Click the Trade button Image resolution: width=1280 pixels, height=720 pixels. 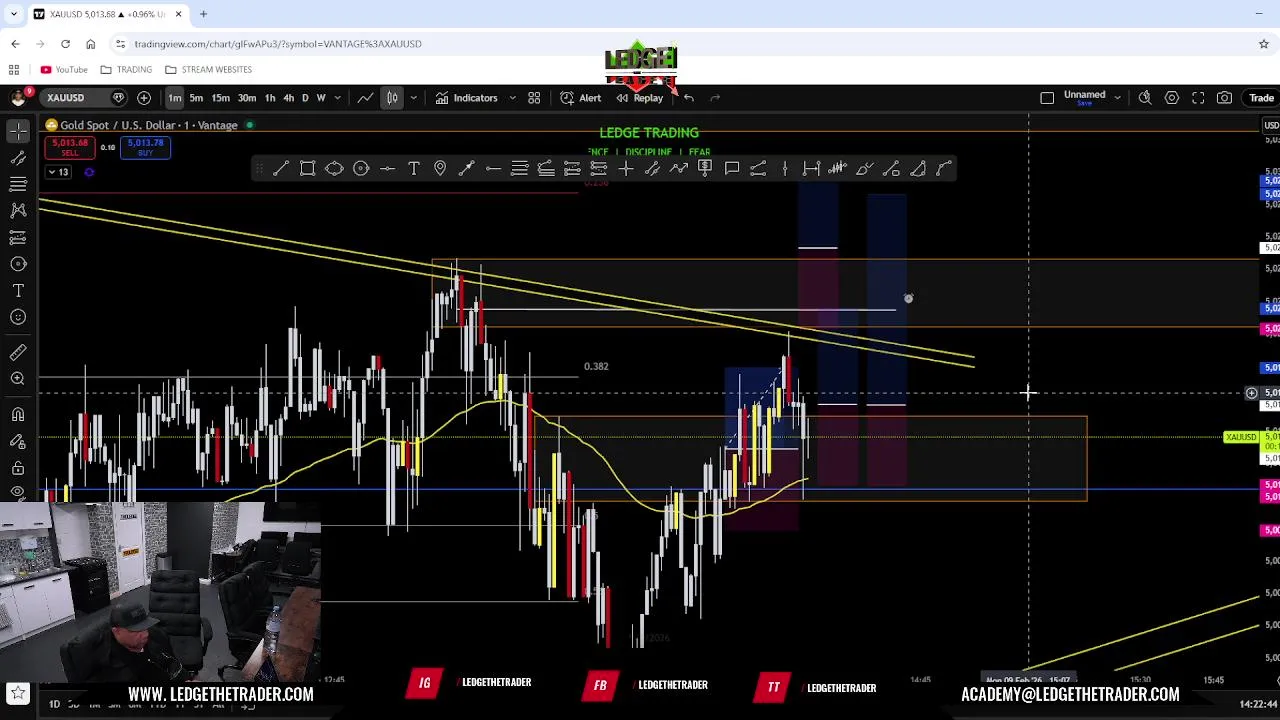pos(1261,98)
